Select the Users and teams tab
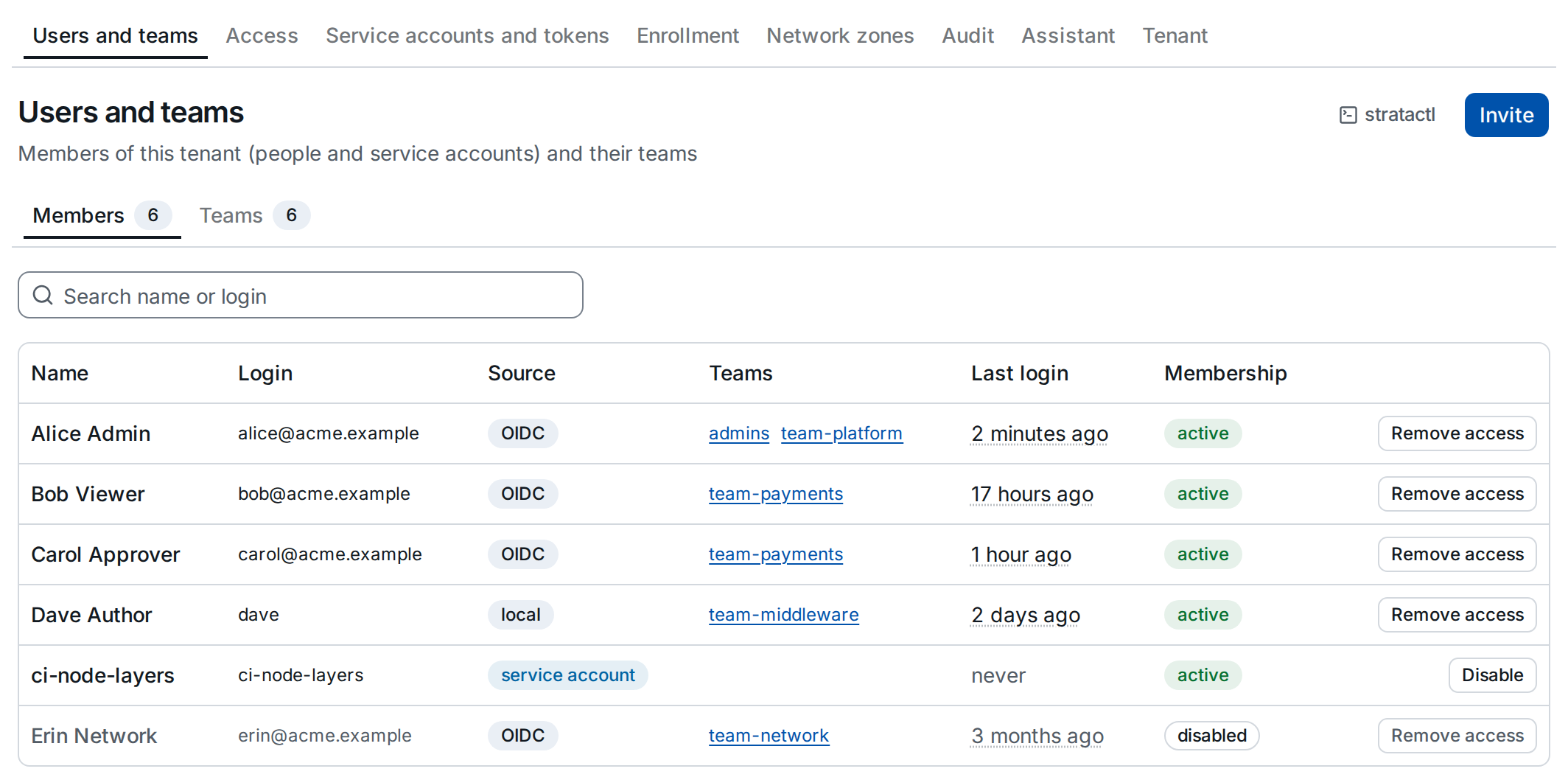 pyautogui.click(x=115, y=35)
